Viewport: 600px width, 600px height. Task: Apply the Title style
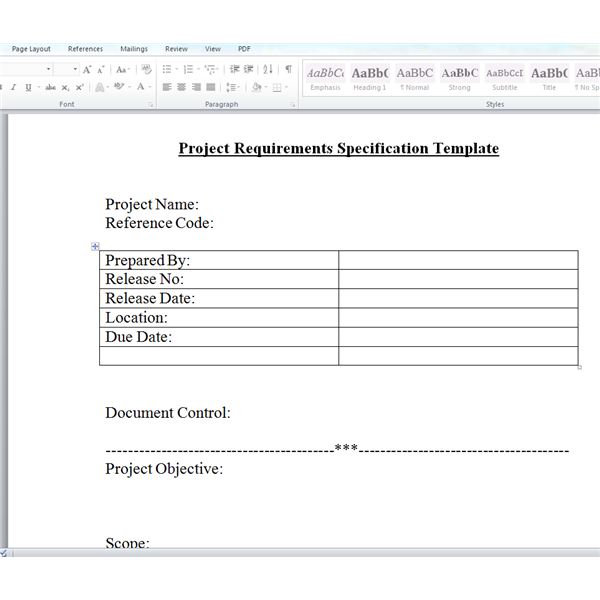pyautogui.click(x=549, y=78)
